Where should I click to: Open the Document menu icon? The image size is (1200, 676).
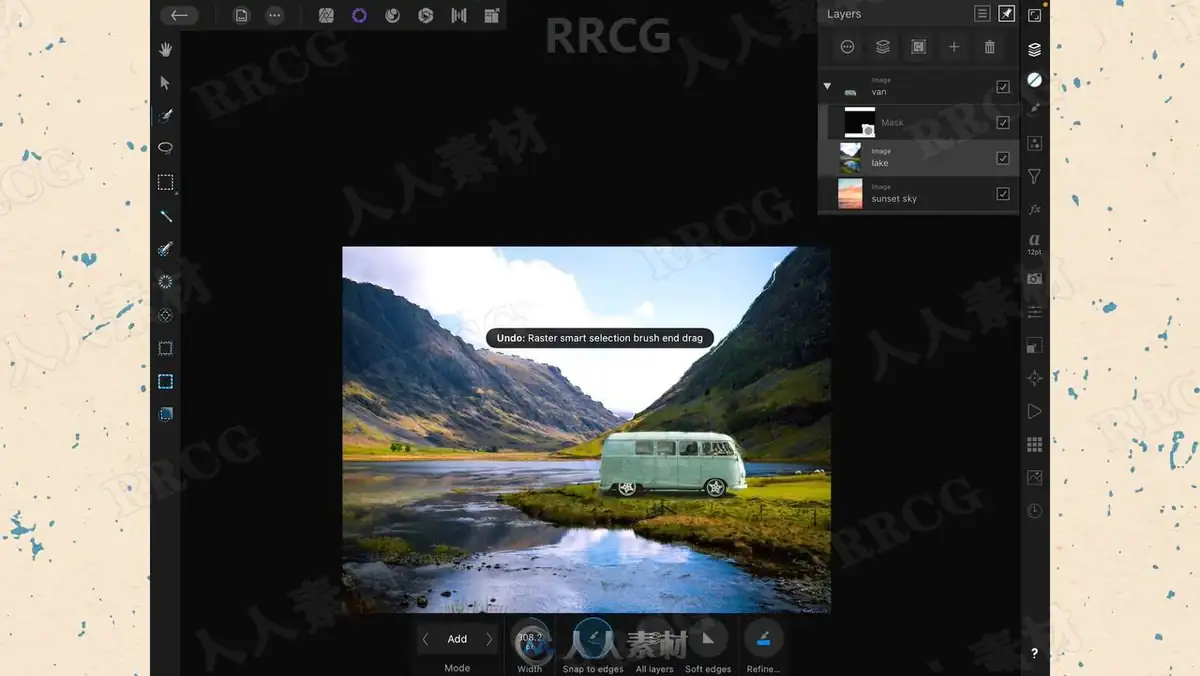click(x=241, y=15)
